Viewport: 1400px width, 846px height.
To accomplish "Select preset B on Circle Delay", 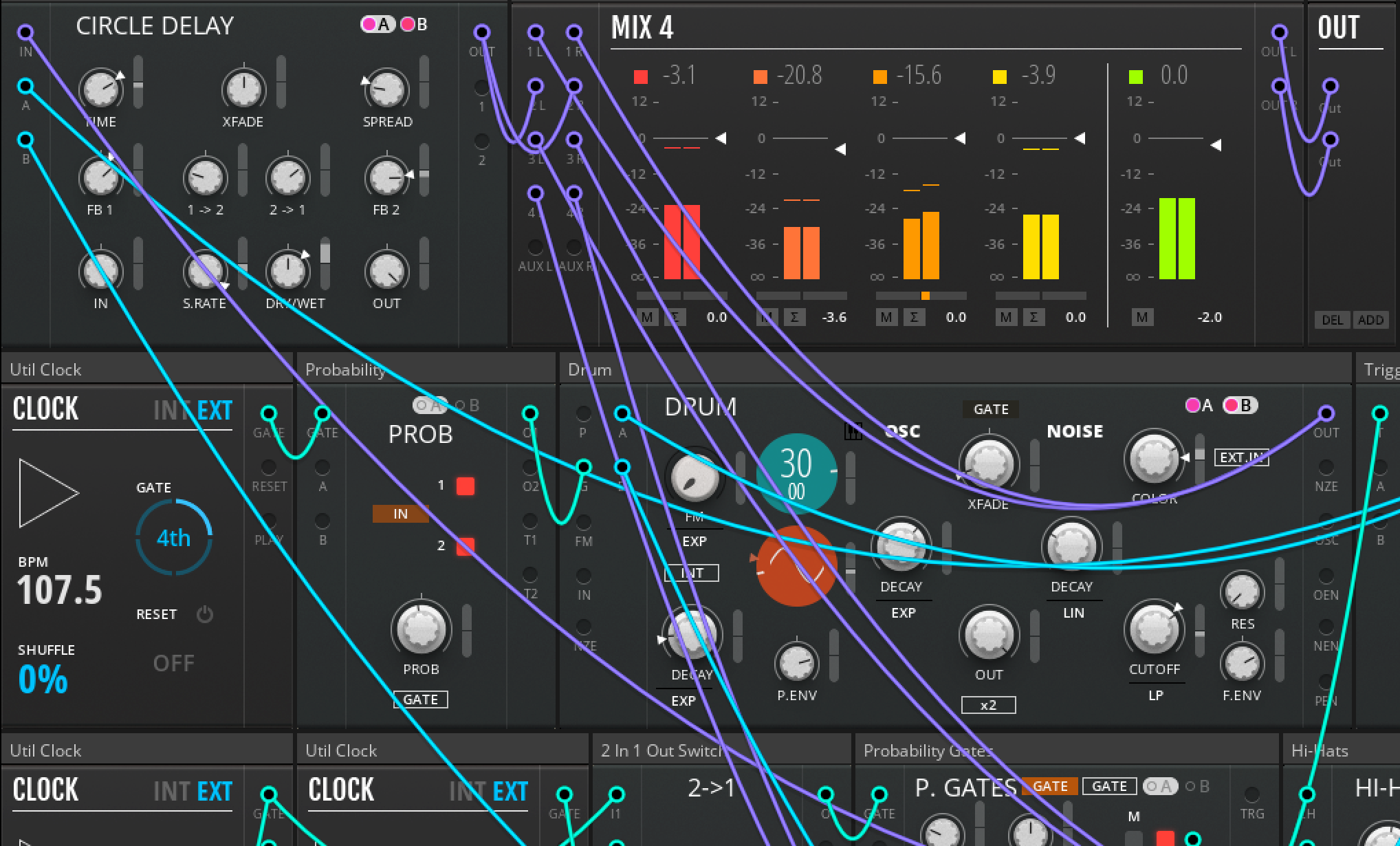I will click(x=415, y=25).
